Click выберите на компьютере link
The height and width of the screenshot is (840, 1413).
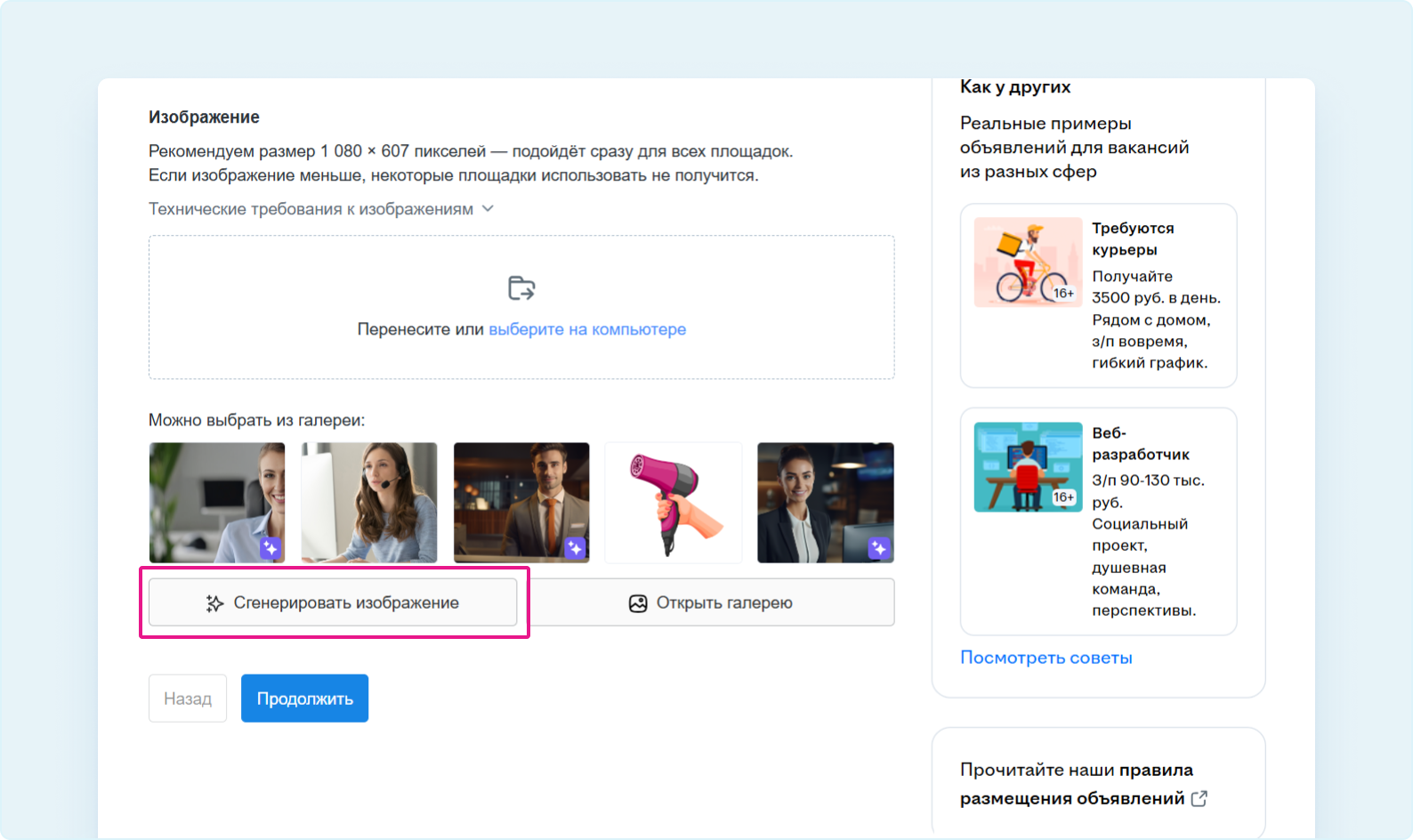point(587,329)
